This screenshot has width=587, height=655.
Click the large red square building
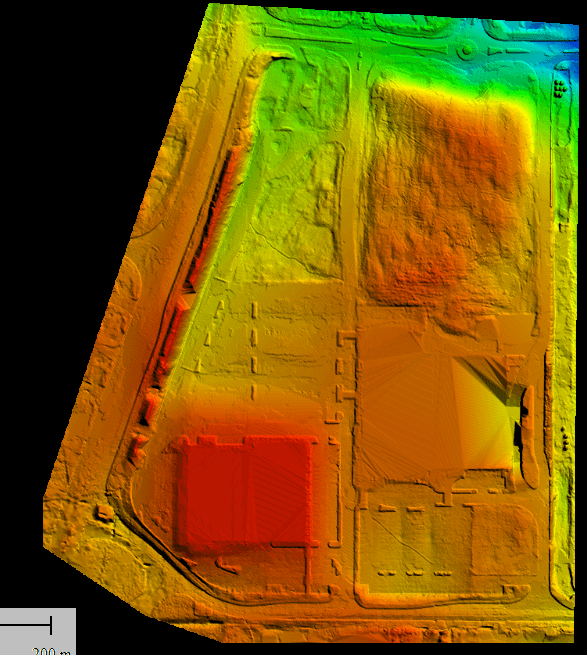click(246, 491)
